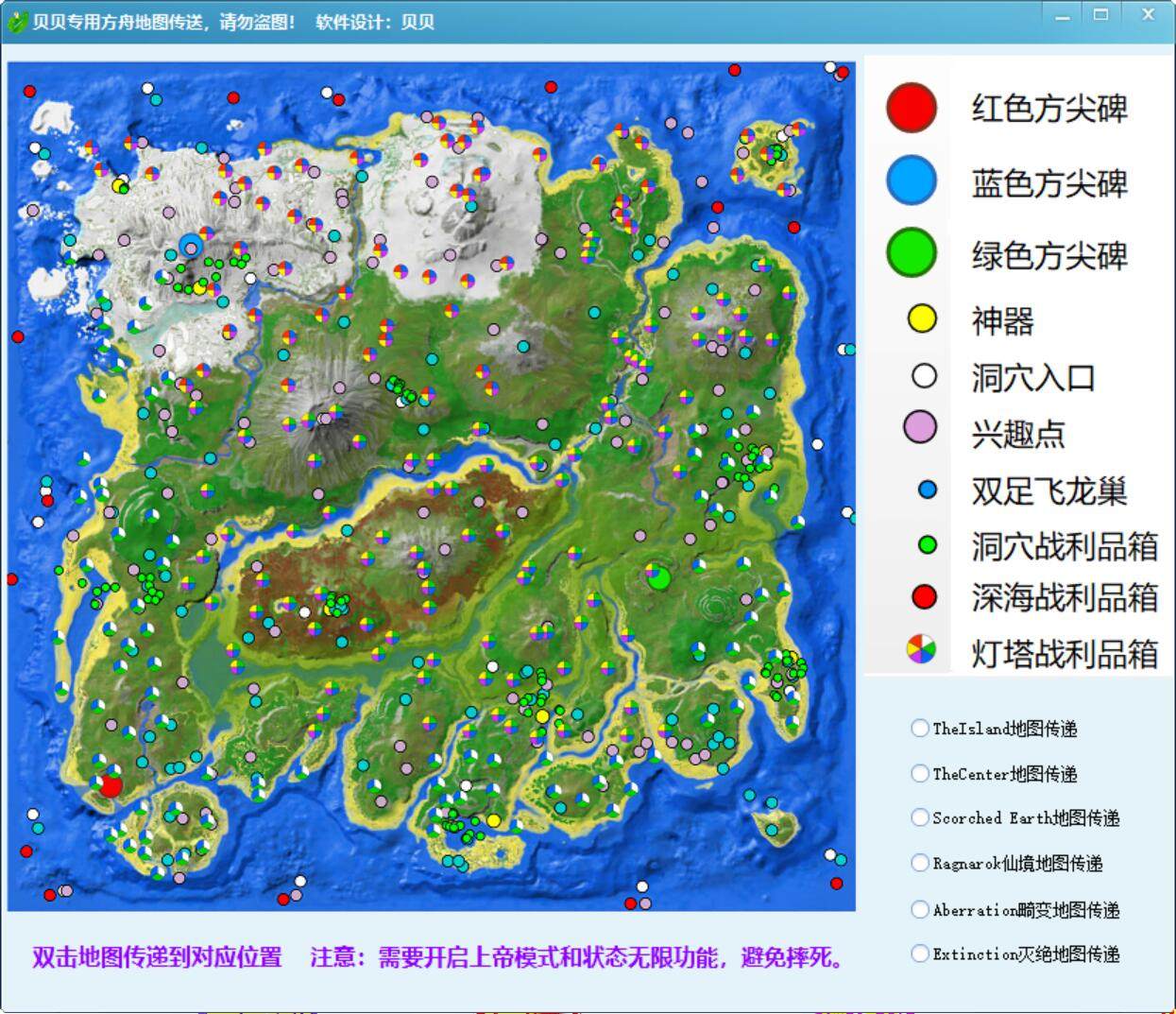Click the yellow 神器 artifact legend dot

click(x=922, y=318)
